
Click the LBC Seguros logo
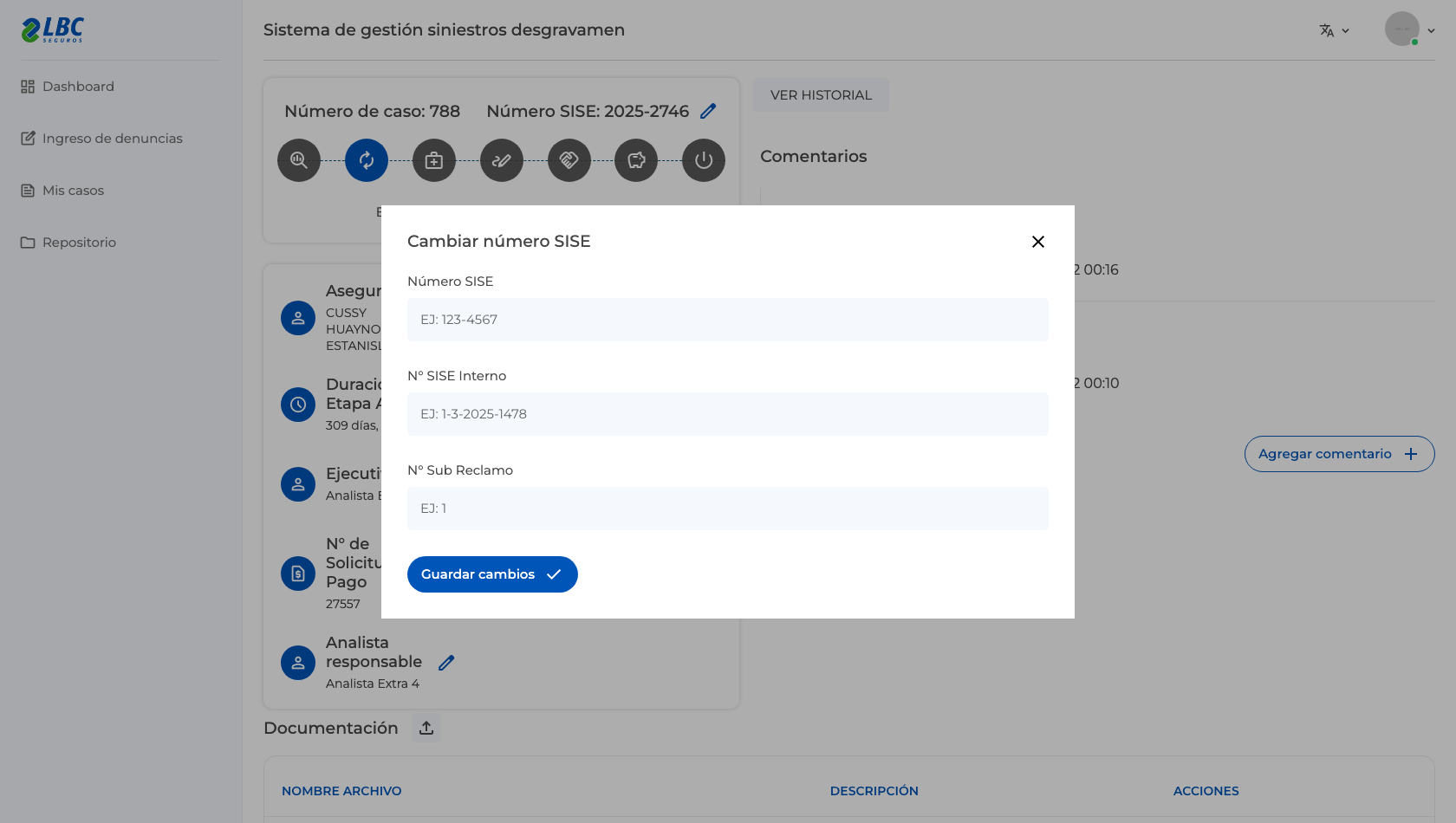52,29
